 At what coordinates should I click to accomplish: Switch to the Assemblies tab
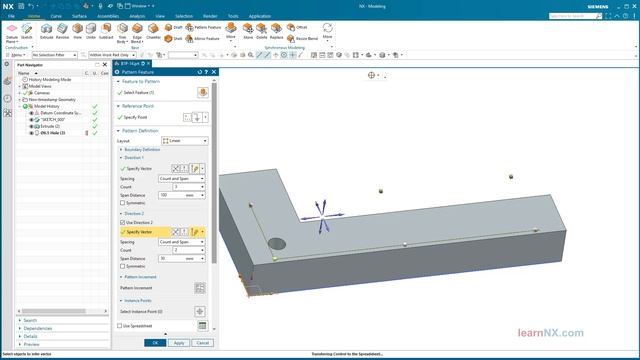click(108, 16)
